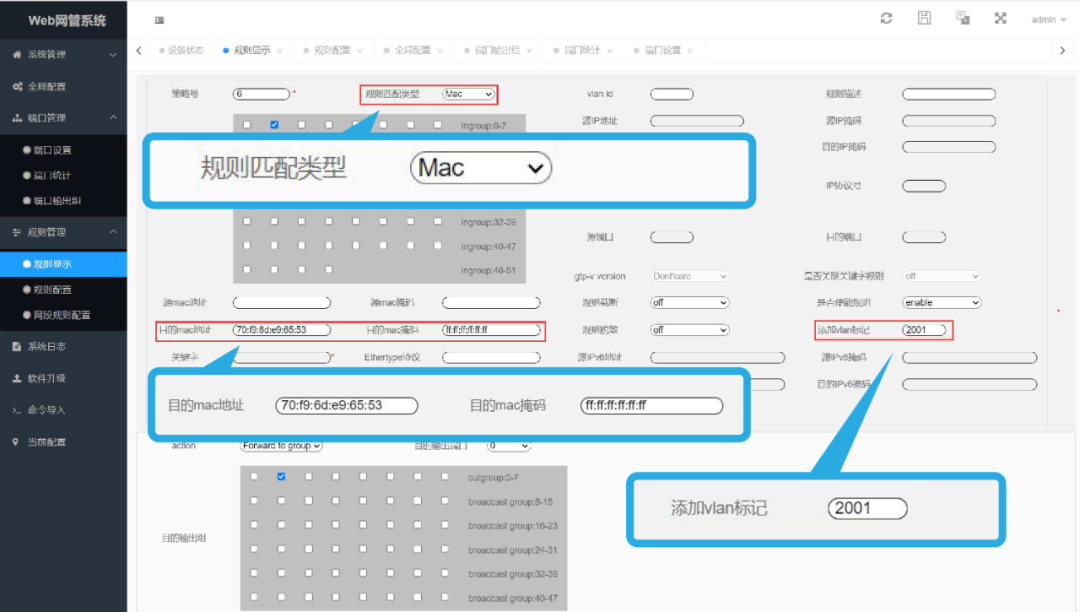1080x612 pixels.
Task: Click the language switch icon in the toolbar
Action: pos(962,18)
